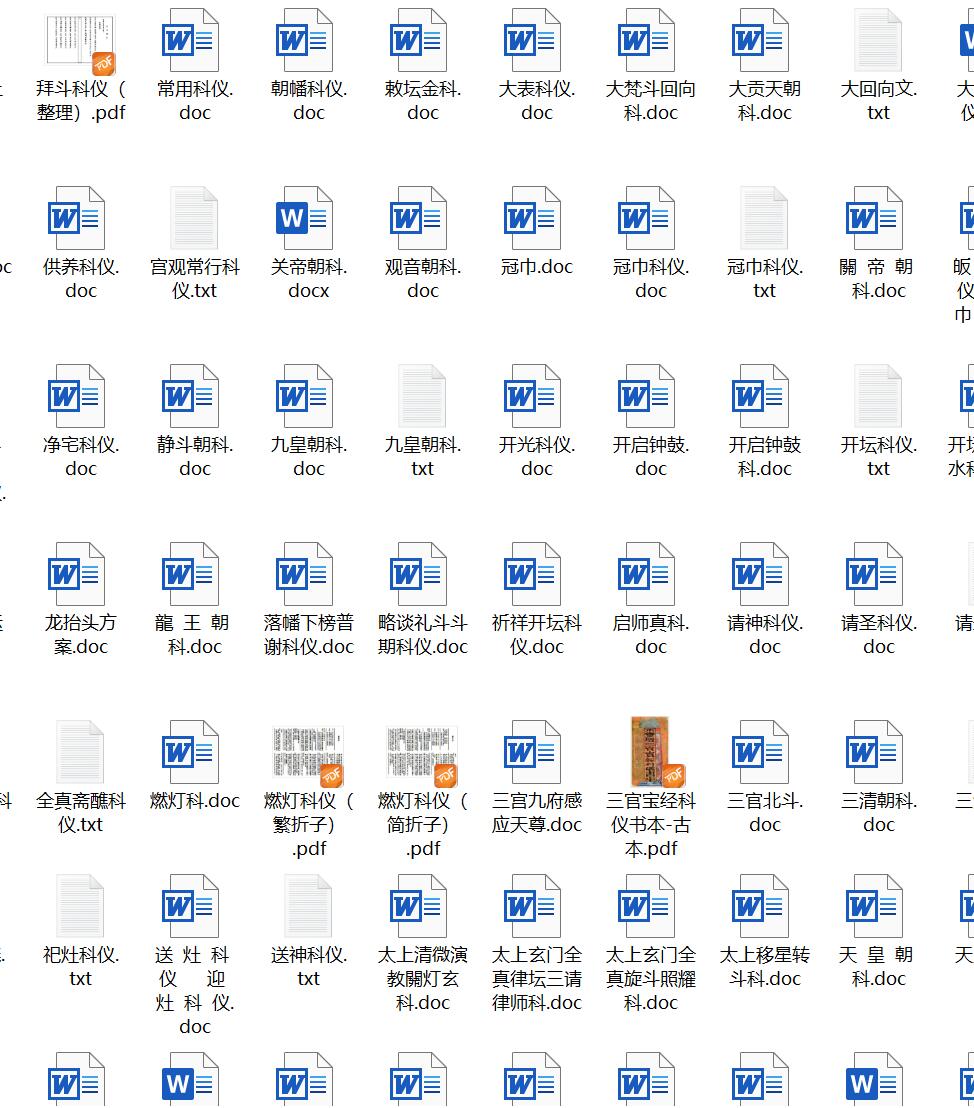Select the 龙抬头方案.doc icon
This screenshot has width=974, height=1108.
pos(77,574)
